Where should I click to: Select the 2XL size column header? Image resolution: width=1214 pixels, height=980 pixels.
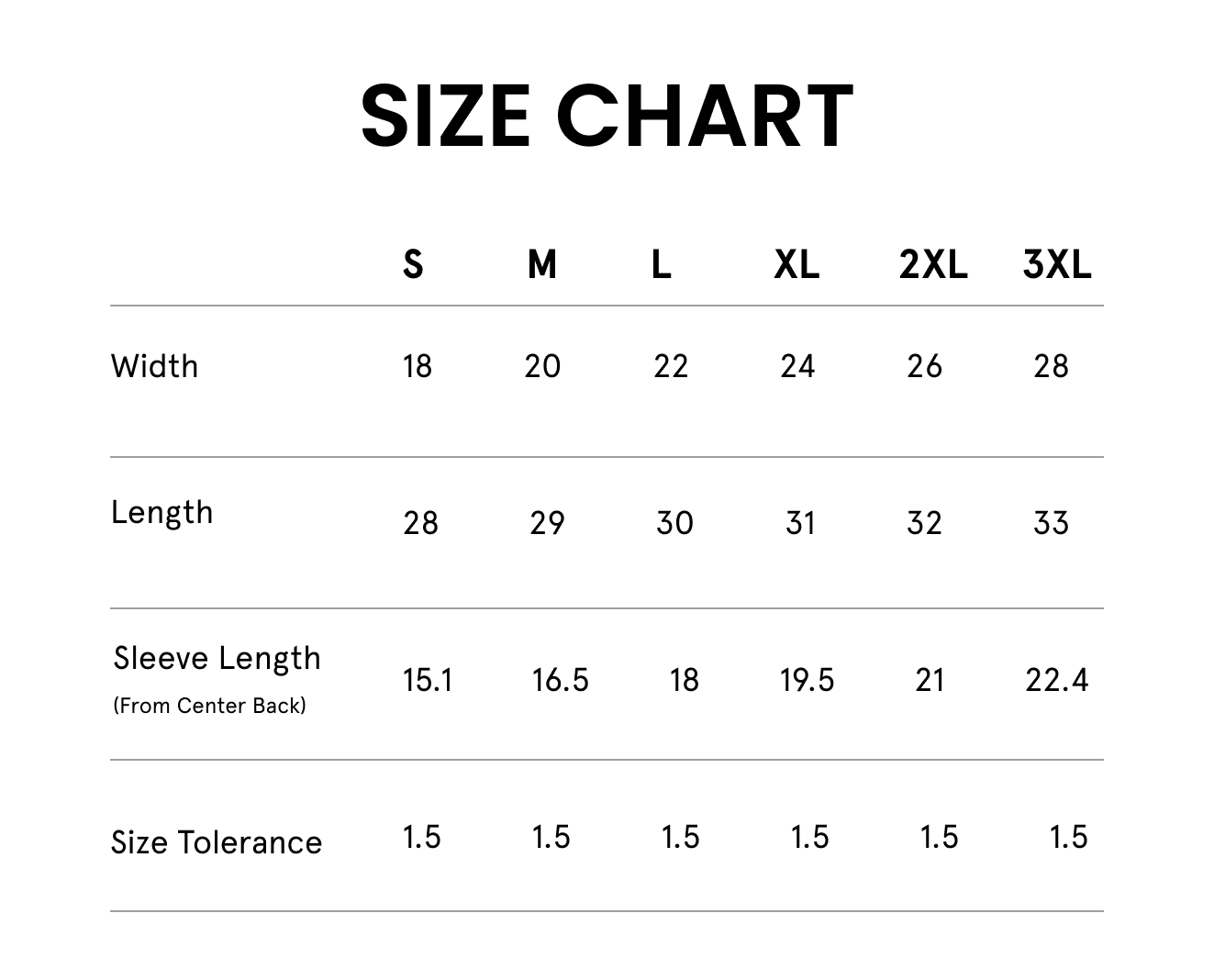933,264
